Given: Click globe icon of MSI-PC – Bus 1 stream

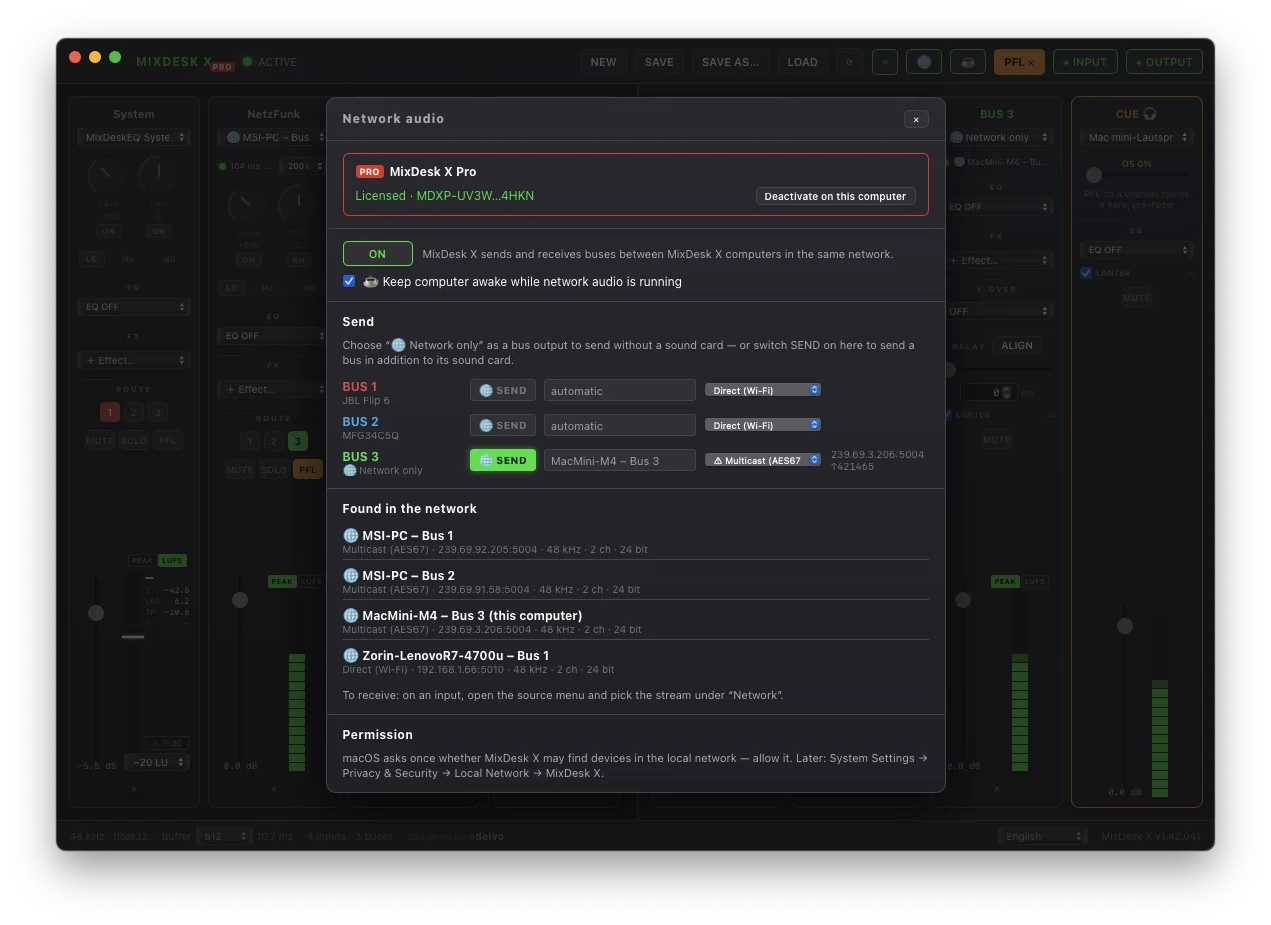Looking at the screenshot, I should pos(350,535).
